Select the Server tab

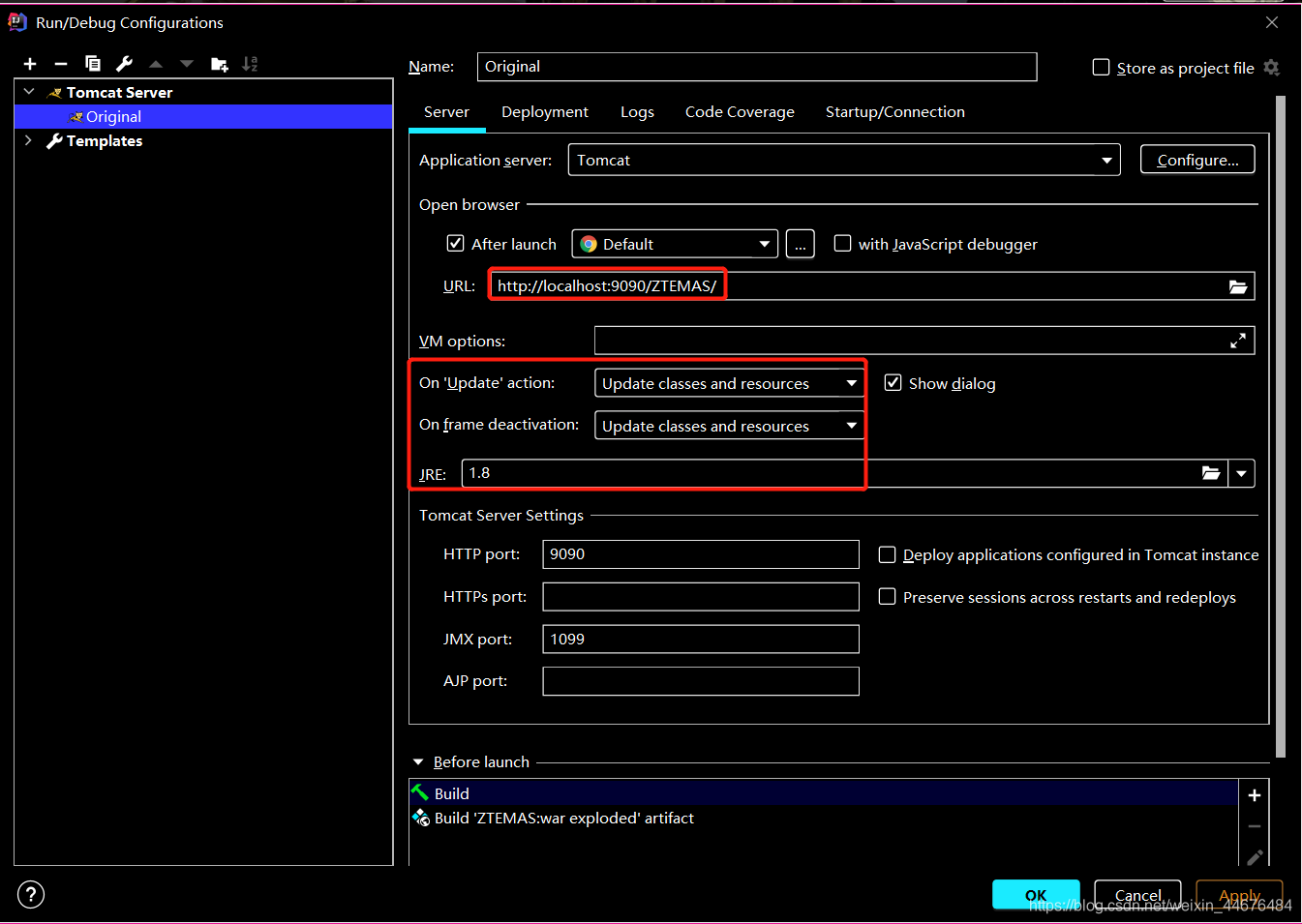click(446, 112)
